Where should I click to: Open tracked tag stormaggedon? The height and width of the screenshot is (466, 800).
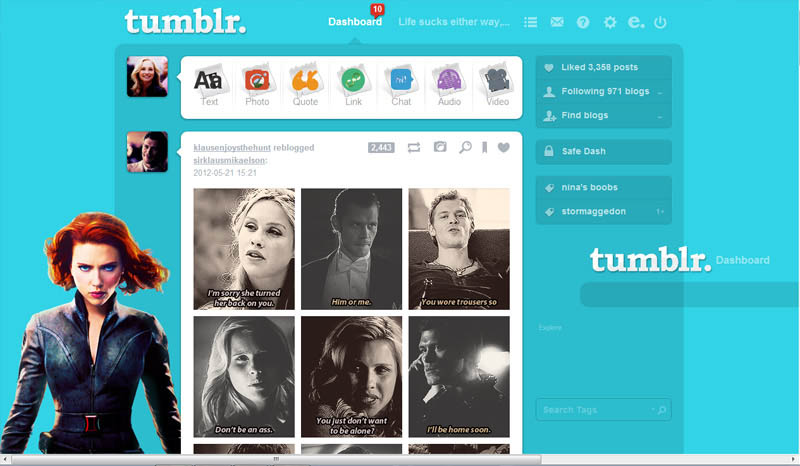604,211
